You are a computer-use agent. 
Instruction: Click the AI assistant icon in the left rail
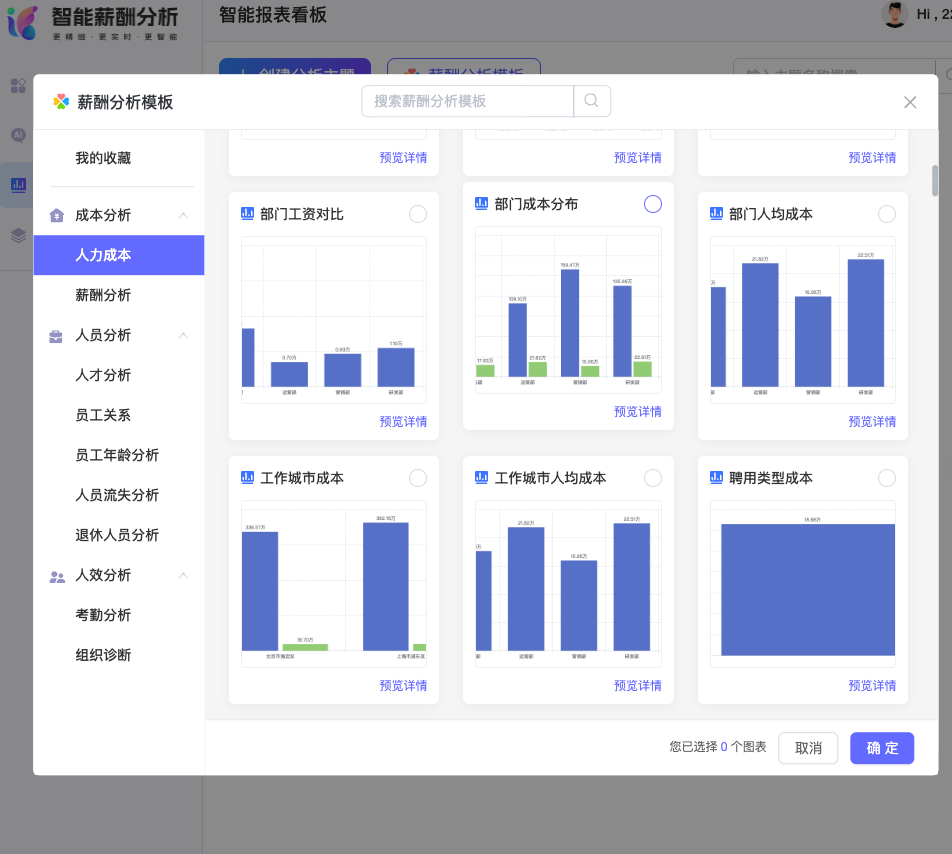tap(18, 134)
